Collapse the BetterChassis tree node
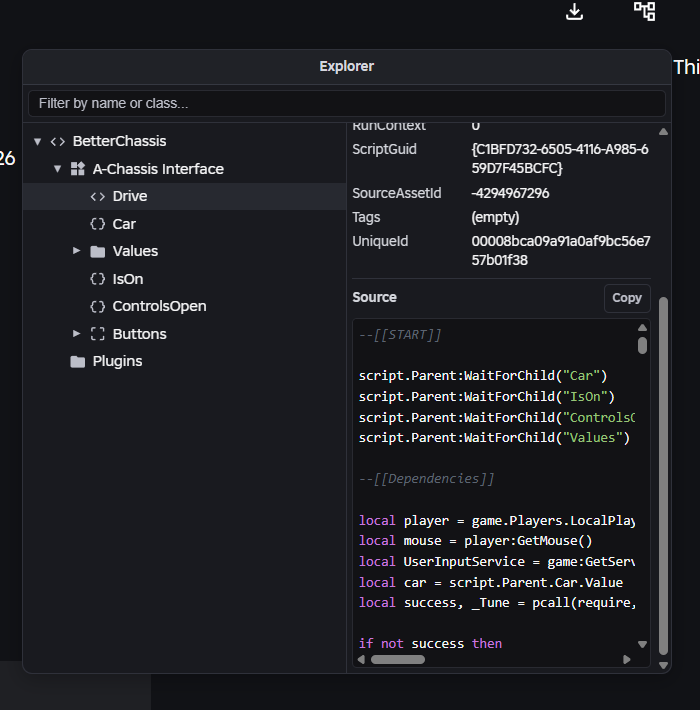Viewport: 700px width, 710px height. coord(37,141)
